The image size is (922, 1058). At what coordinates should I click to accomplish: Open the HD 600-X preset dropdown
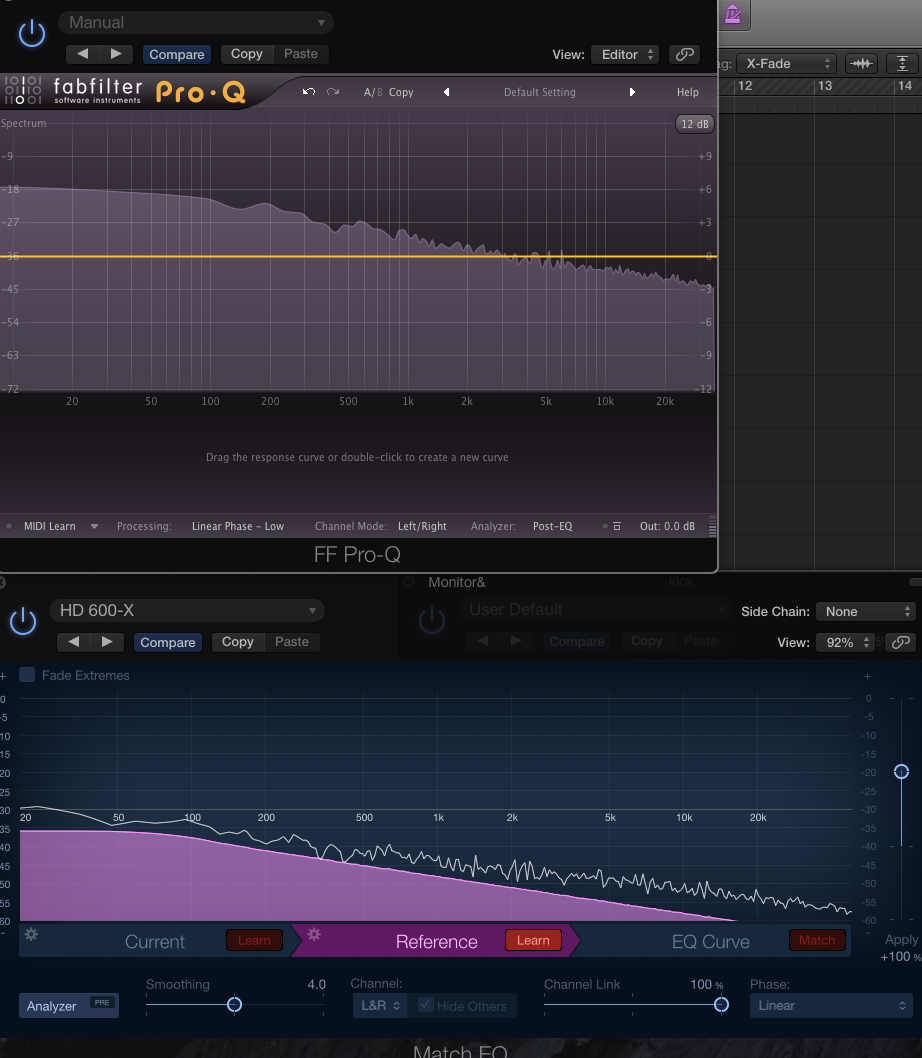tap(187, 611)
